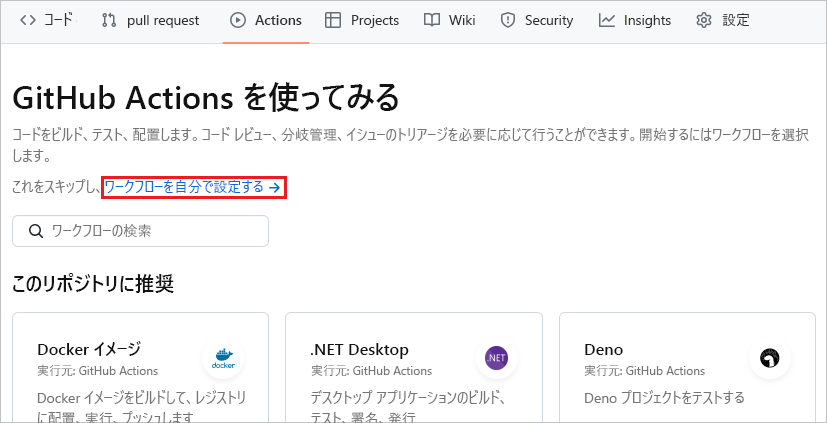The width and height of the screenshot is (827, 423).
Task: Focus the ワークフローの検索 search field
Action: click(150, 231)
